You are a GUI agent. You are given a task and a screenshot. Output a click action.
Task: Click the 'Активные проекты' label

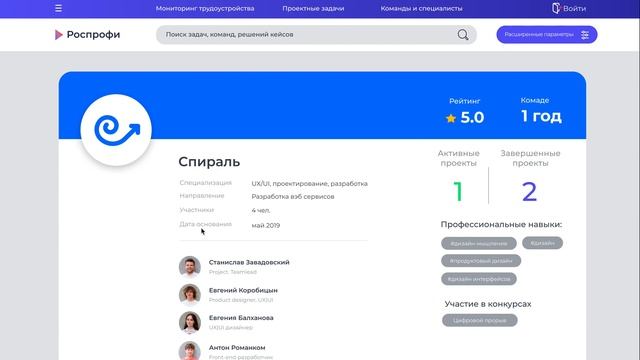click(x=458, y=158)
